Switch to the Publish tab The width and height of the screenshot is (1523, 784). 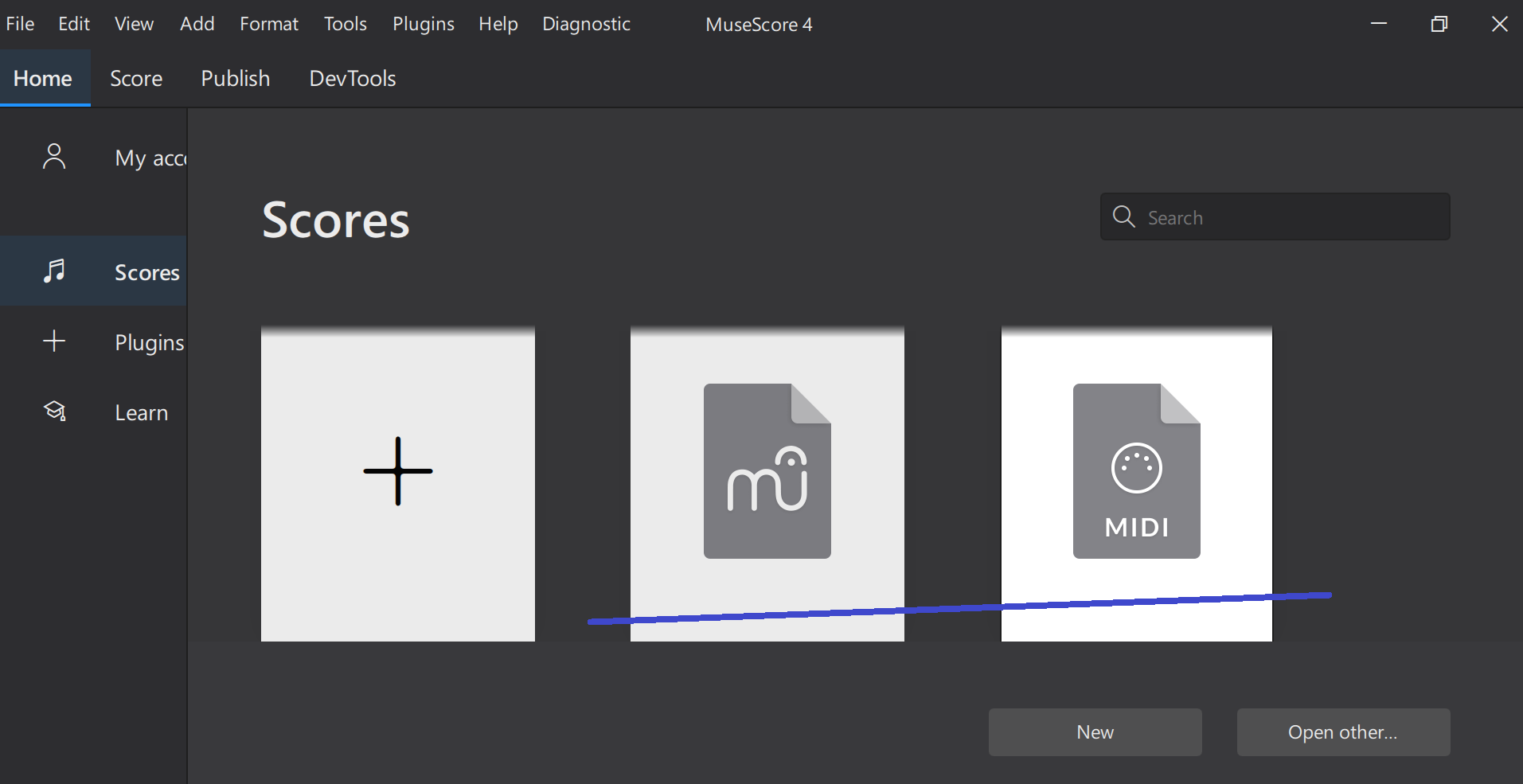coord(235,78)
